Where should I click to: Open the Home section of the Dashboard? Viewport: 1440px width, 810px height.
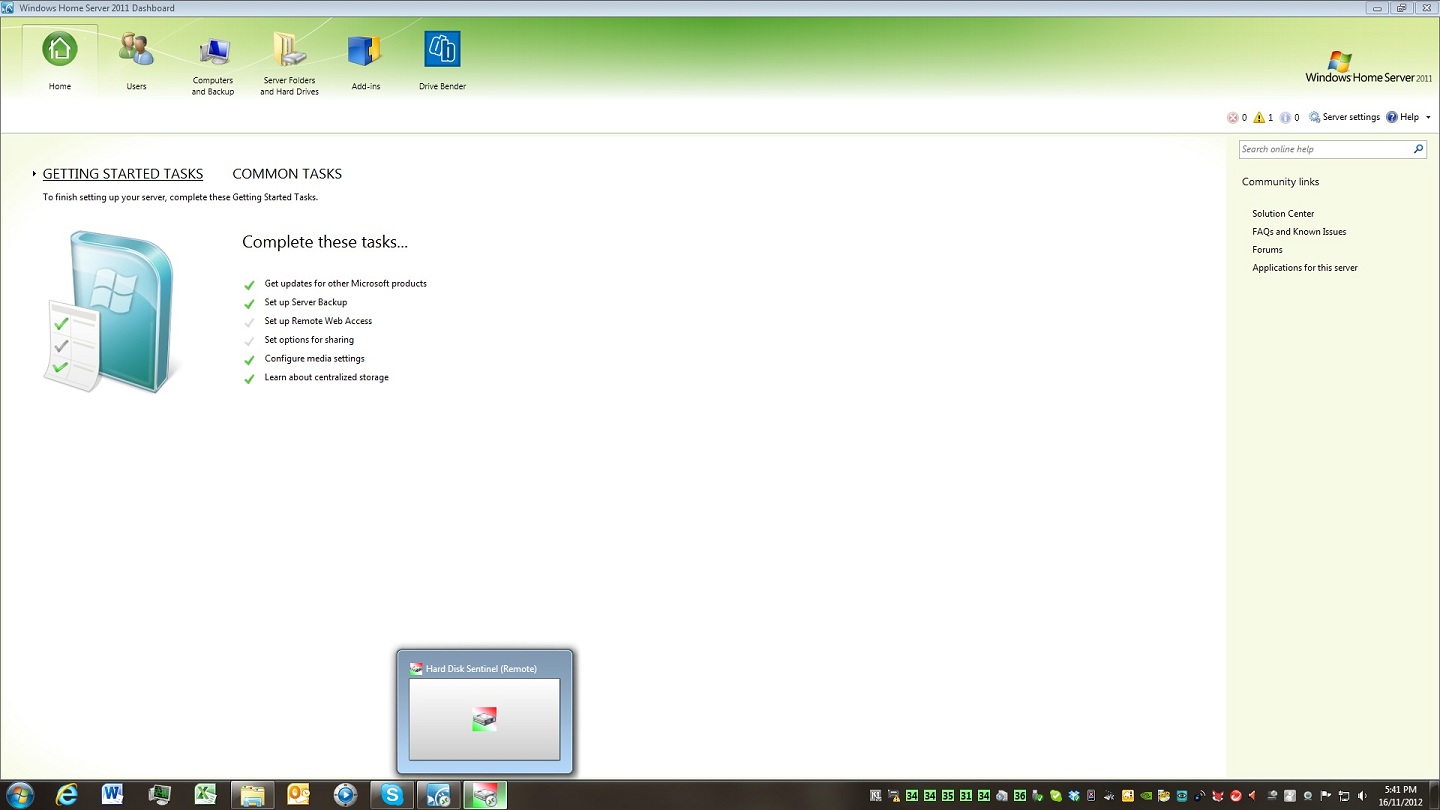tap(60, 61)
